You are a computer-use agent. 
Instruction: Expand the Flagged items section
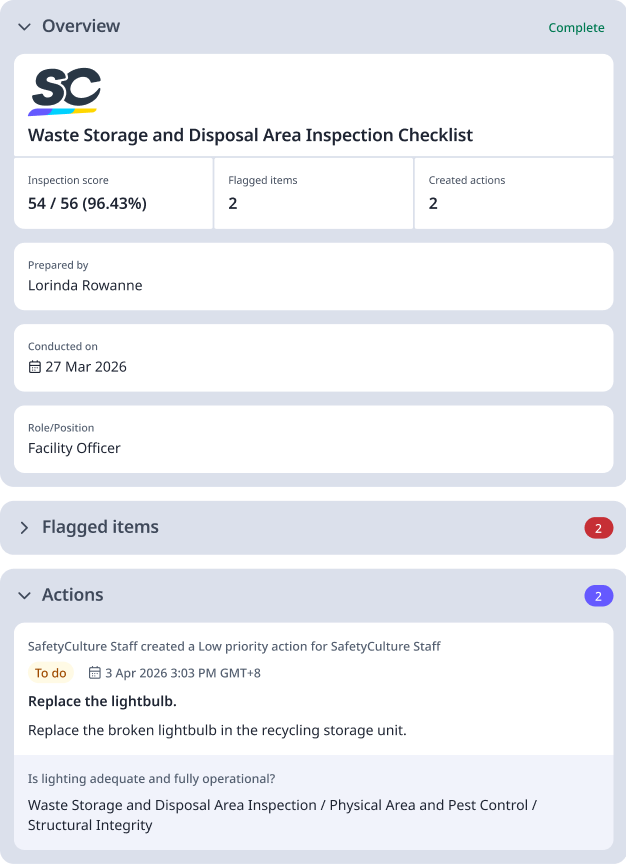click(25, 528)
